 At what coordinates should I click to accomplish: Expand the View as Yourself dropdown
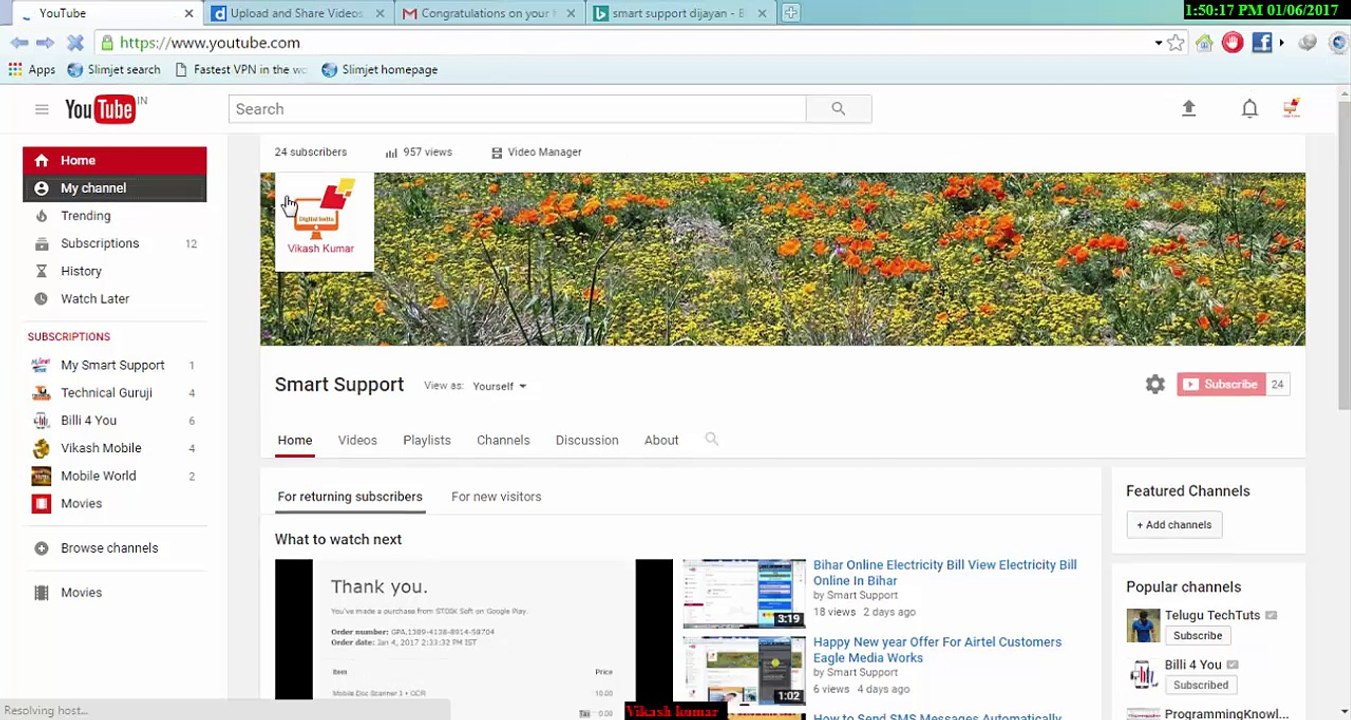(499, 386)
